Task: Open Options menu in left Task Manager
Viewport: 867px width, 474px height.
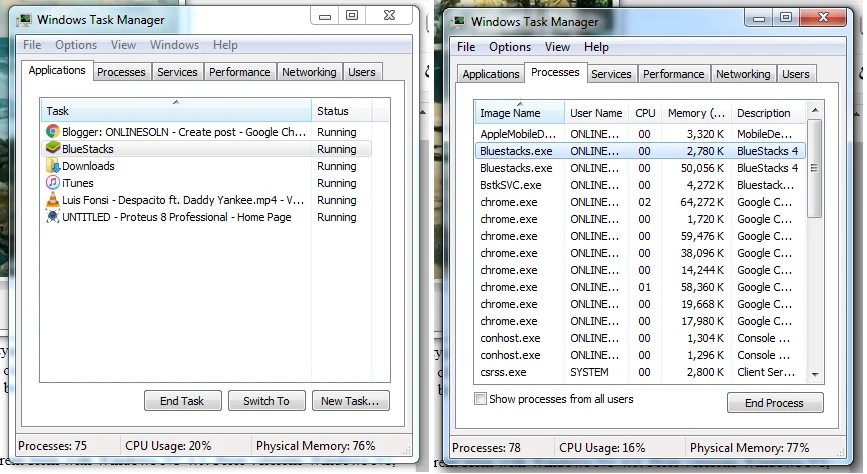Action: pos(76,45)
